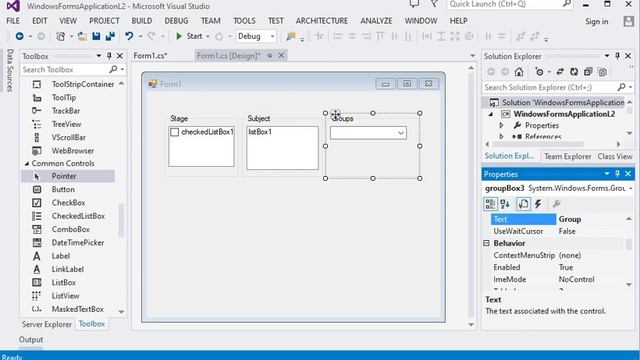Click the Save All icon
Viewport: 640px width, 360px height.
(110, 36)
